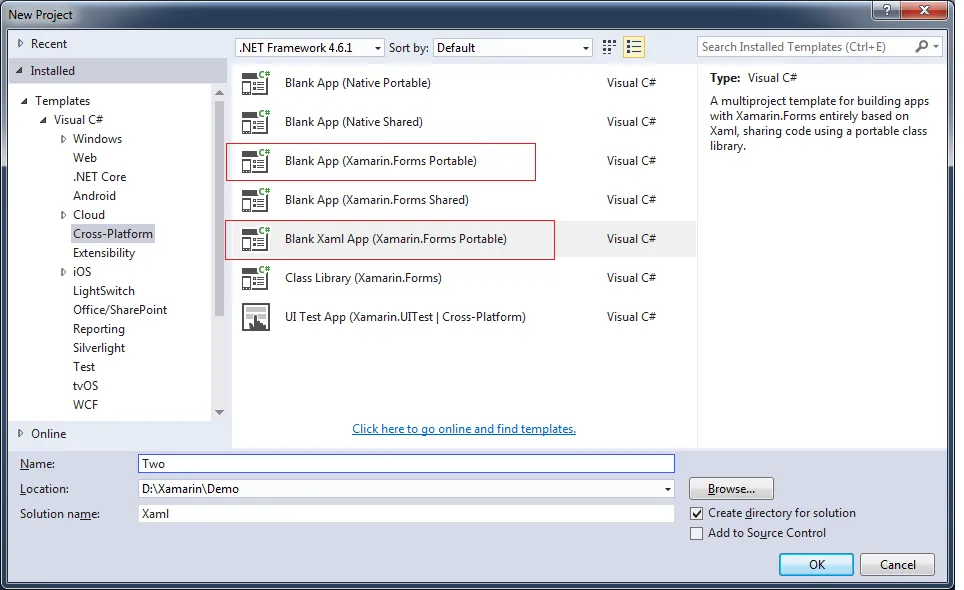Click the Class Library (Xamarin.Forms) icon
Screen dimensions: 964x590
click(256, 278)
